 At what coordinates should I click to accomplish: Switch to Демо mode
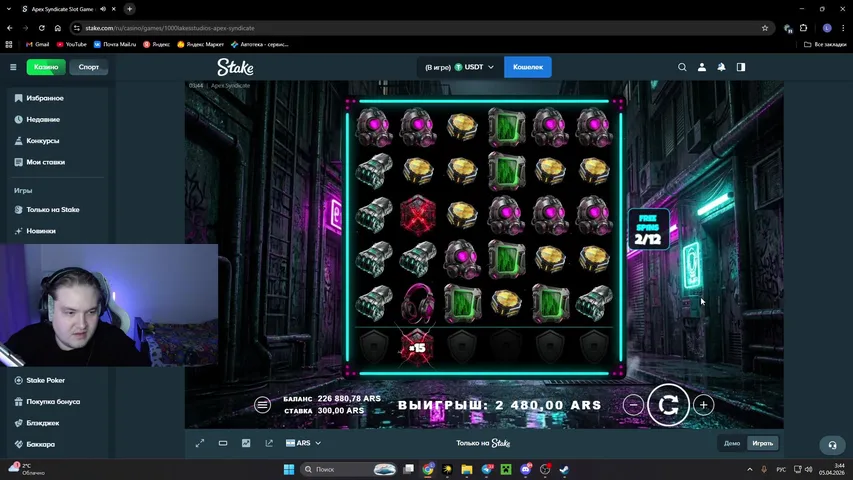pos(732,443)
